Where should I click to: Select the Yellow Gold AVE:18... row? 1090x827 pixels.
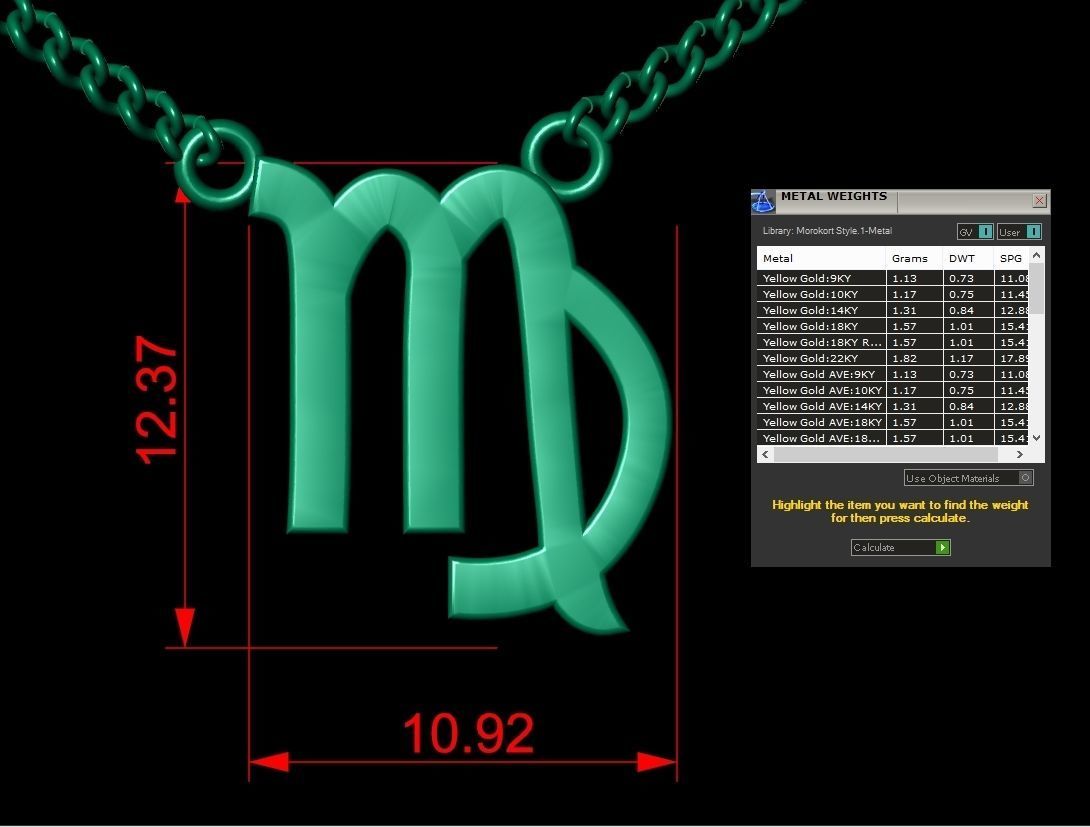(893, 438)
